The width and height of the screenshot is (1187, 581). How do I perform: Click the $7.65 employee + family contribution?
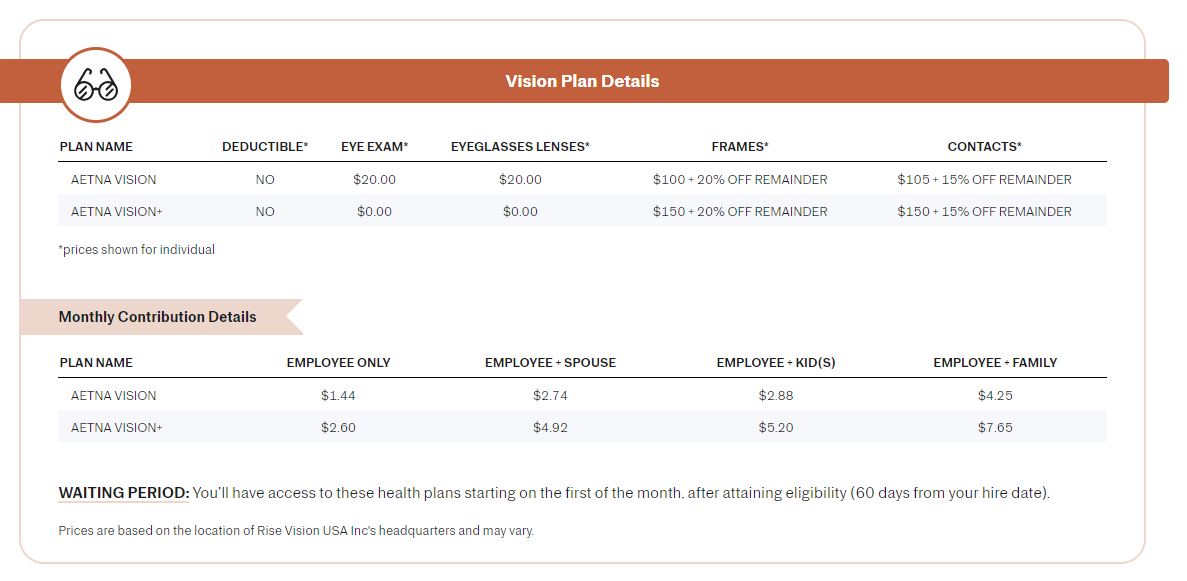pos(995,428)
